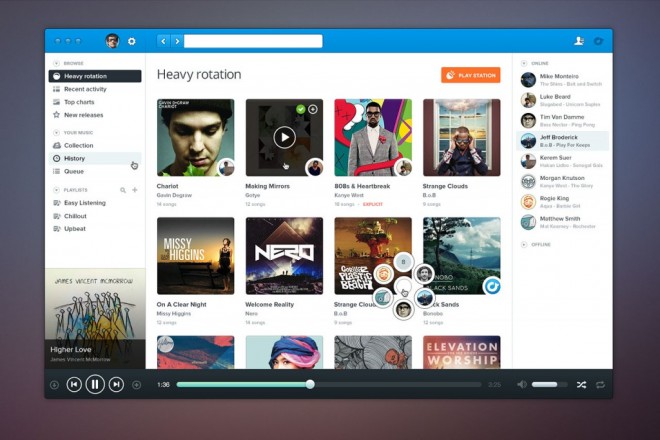Screen dimensions: 660x440
Task: Mute with the speaker icon
Action: pyautogui.click(x=522, y=384)
